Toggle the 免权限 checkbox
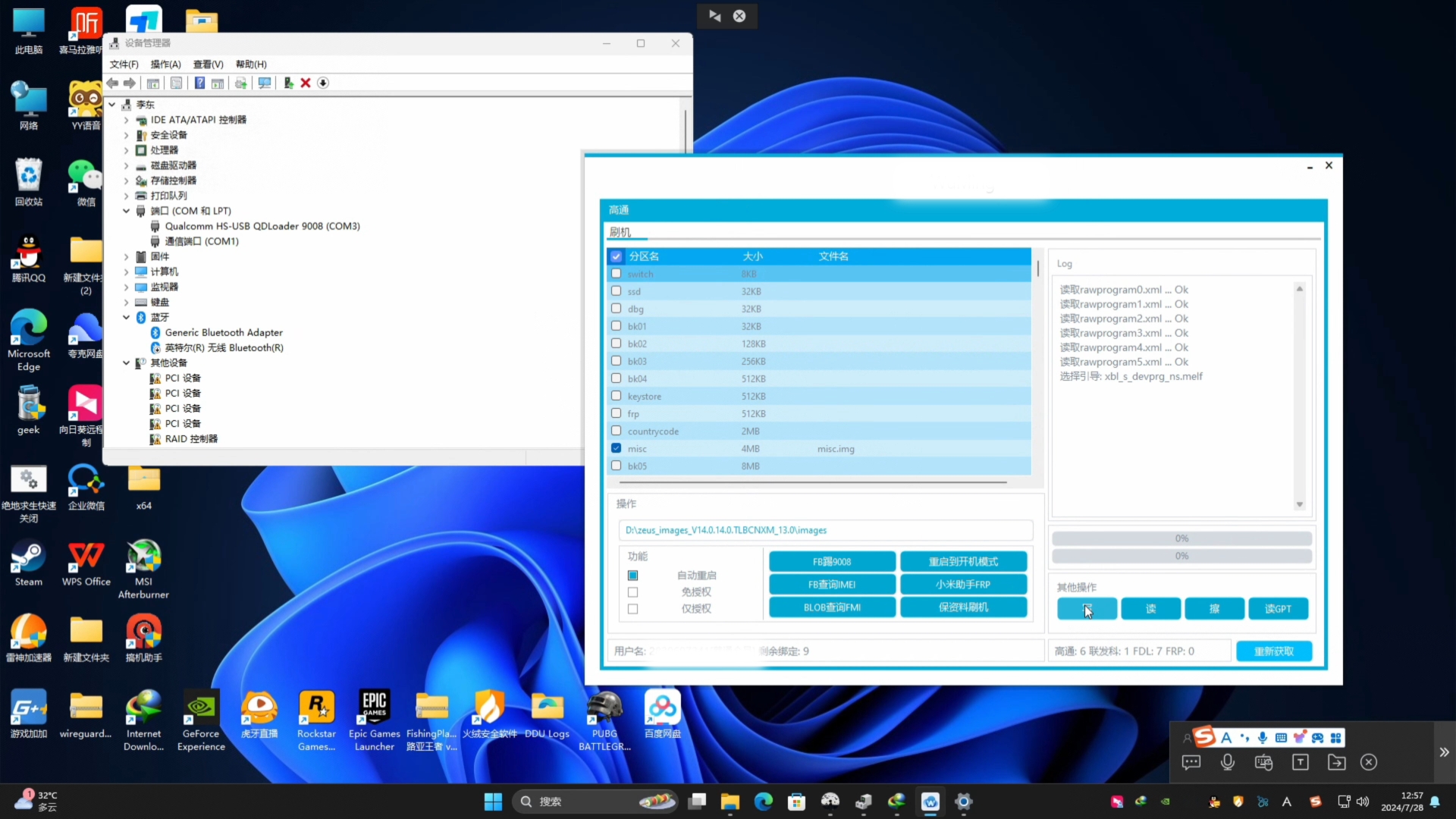This screenshot has height=819, width=1456. tap(632, 591)
